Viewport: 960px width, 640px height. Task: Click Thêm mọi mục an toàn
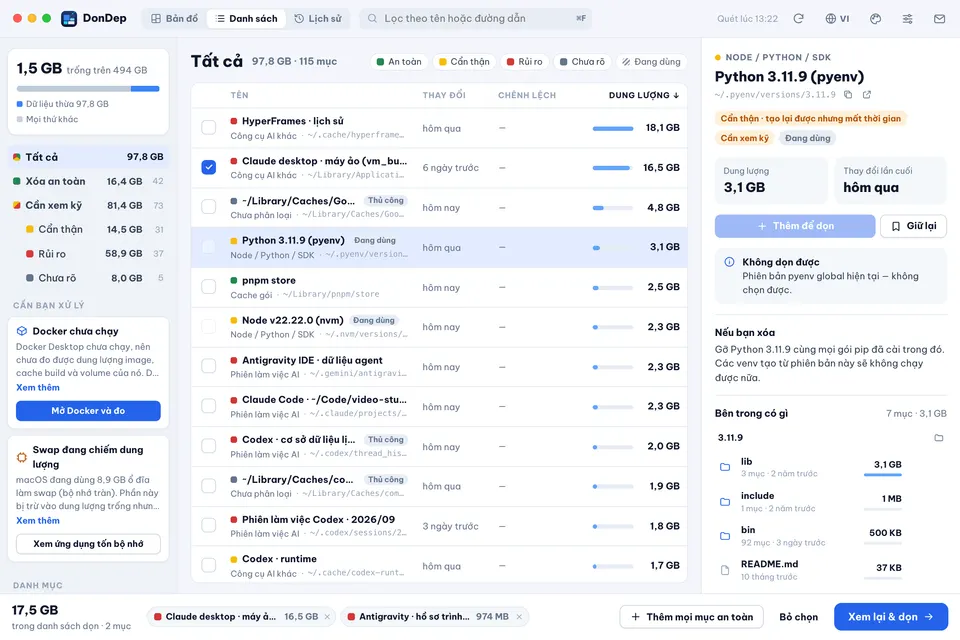click(692, 617)
